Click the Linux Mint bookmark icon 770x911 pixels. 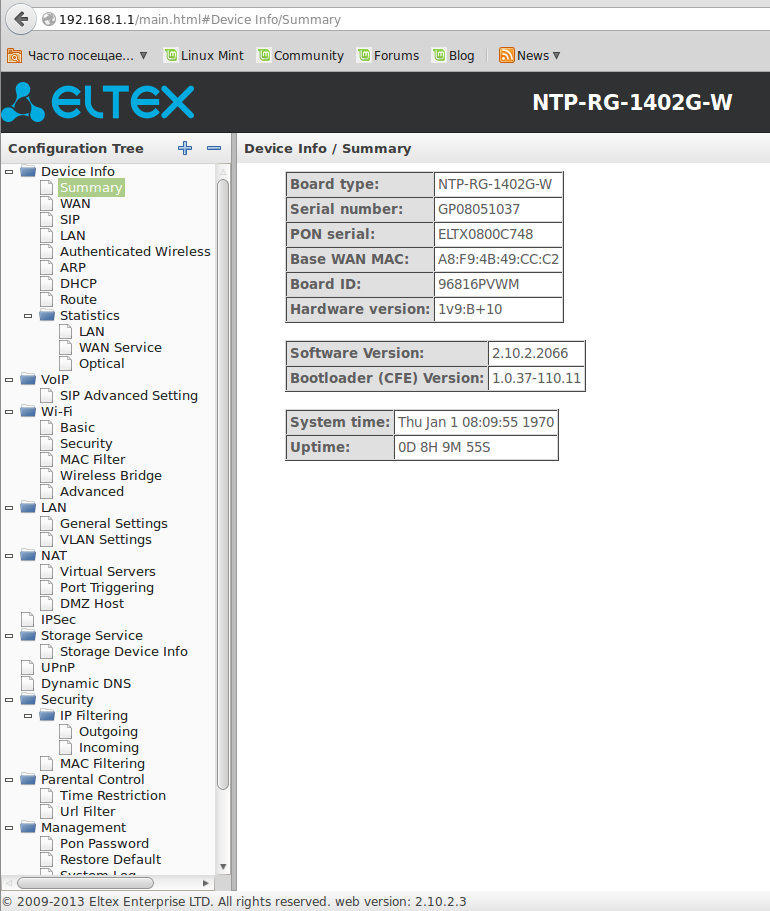point(171,55)
